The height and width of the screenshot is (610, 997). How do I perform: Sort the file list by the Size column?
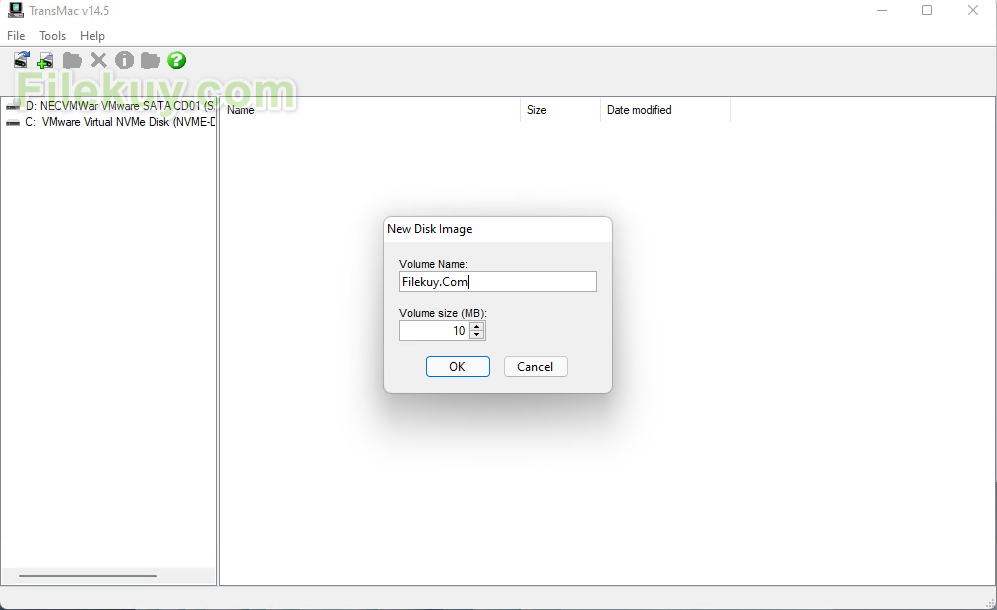[x=560, y=110]
